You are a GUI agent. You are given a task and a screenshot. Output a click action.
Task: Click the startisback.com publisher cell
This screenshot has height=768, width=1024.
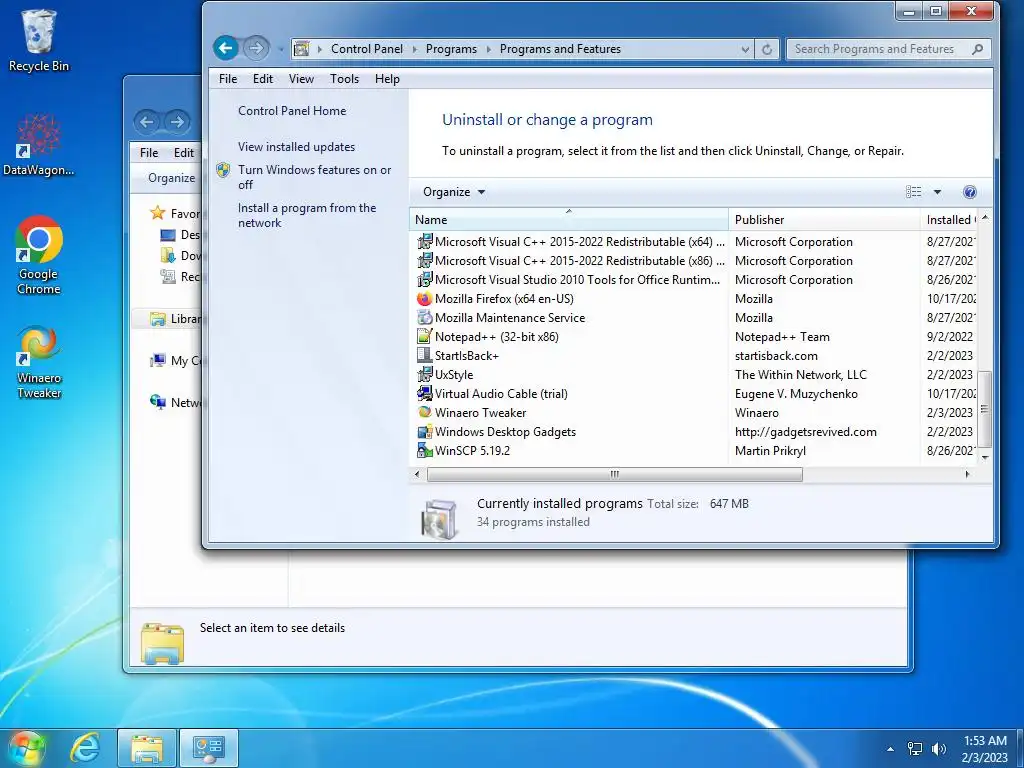(x=776, y=356)
